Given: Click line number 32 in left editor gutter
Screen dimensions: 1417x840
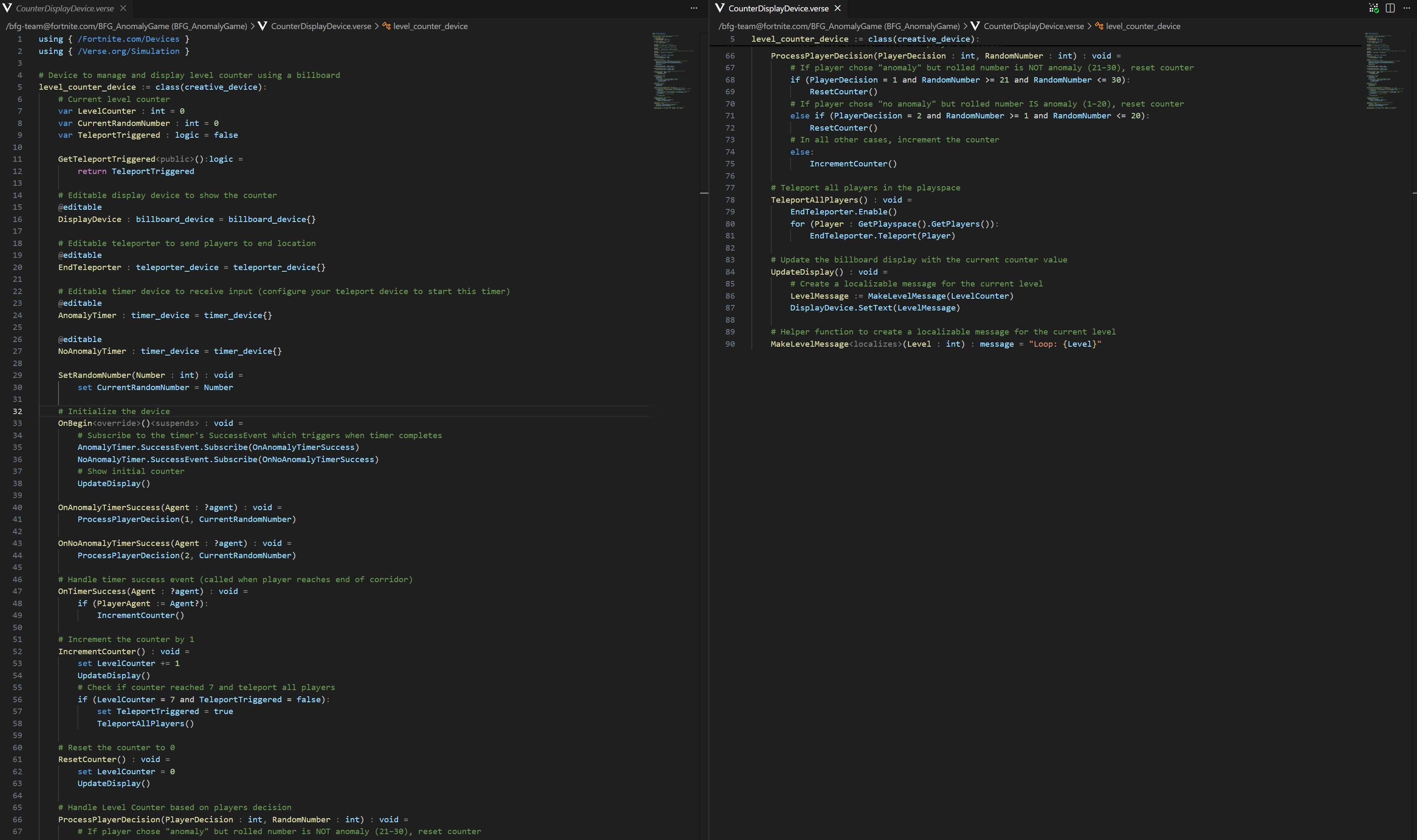Looking at the screenshot, I should pos(18,411).
